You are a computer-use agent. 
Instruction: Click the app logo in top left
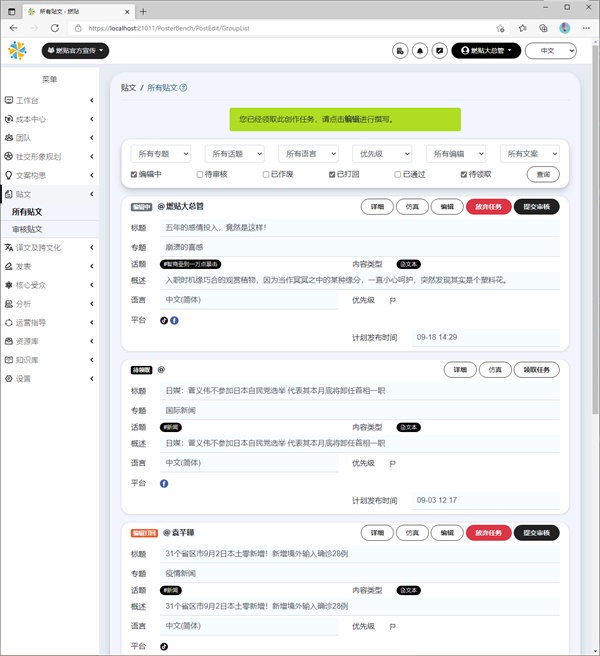pyautogui.click(x=18, y=50)
